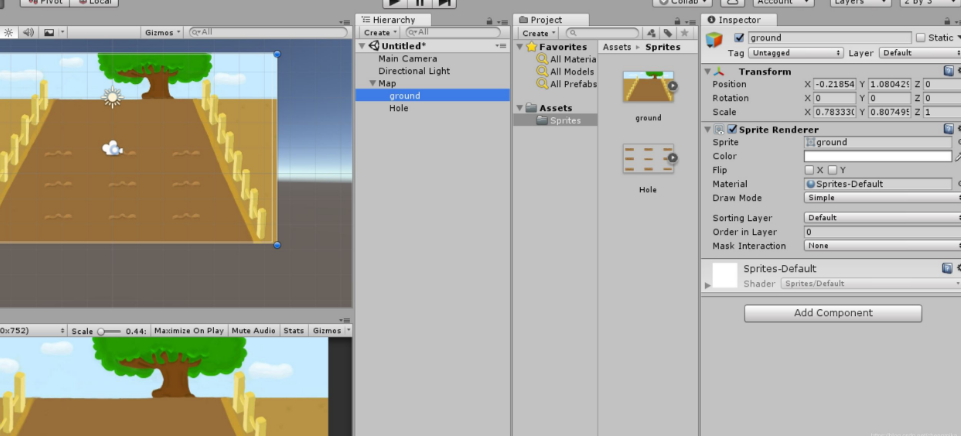Click Search by Label tag icon
Screen dimensions: 962x436
(668, 33)
